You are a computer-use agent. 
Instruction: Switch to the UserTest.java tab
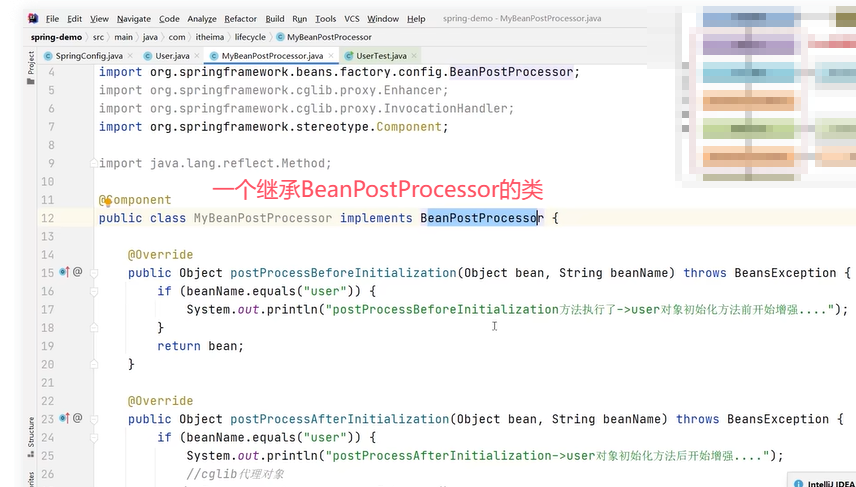[381, 56]
